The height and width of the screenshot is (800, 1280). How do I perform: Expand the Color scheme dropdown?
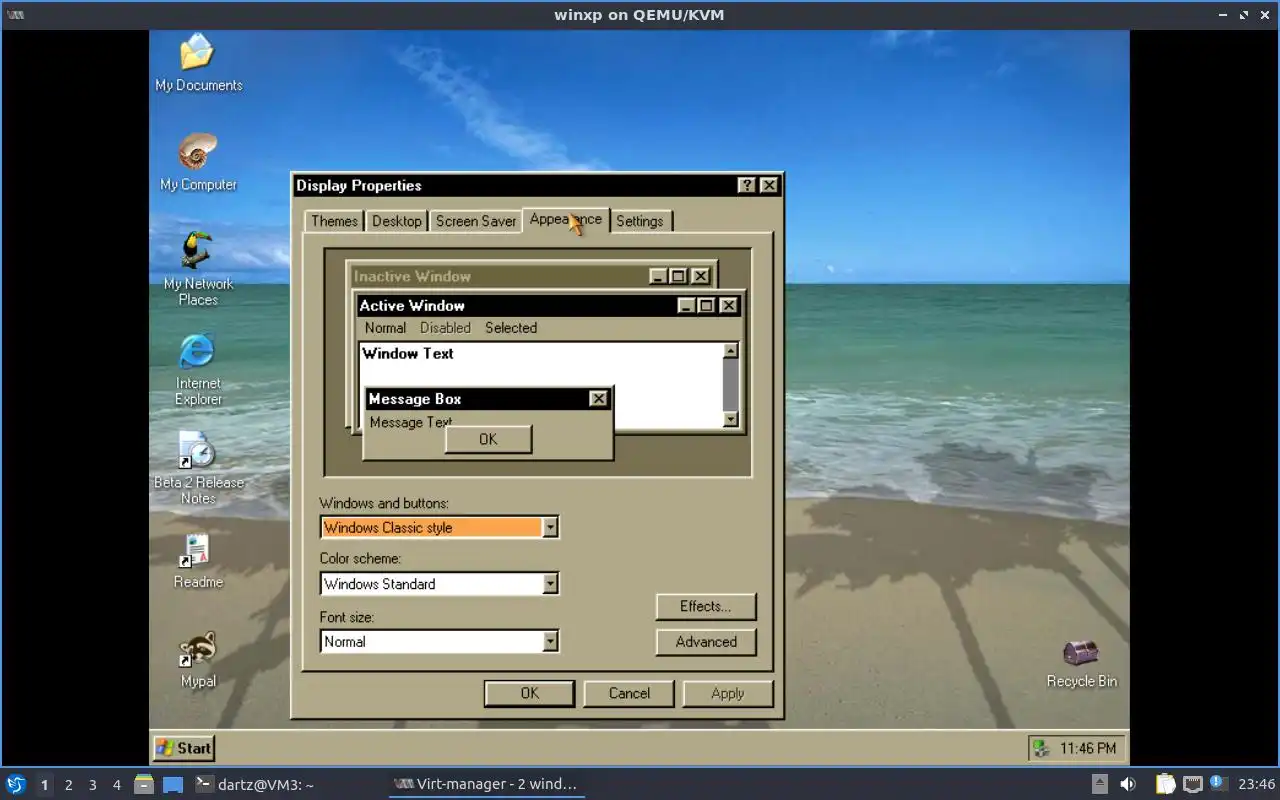pos(550,584)
